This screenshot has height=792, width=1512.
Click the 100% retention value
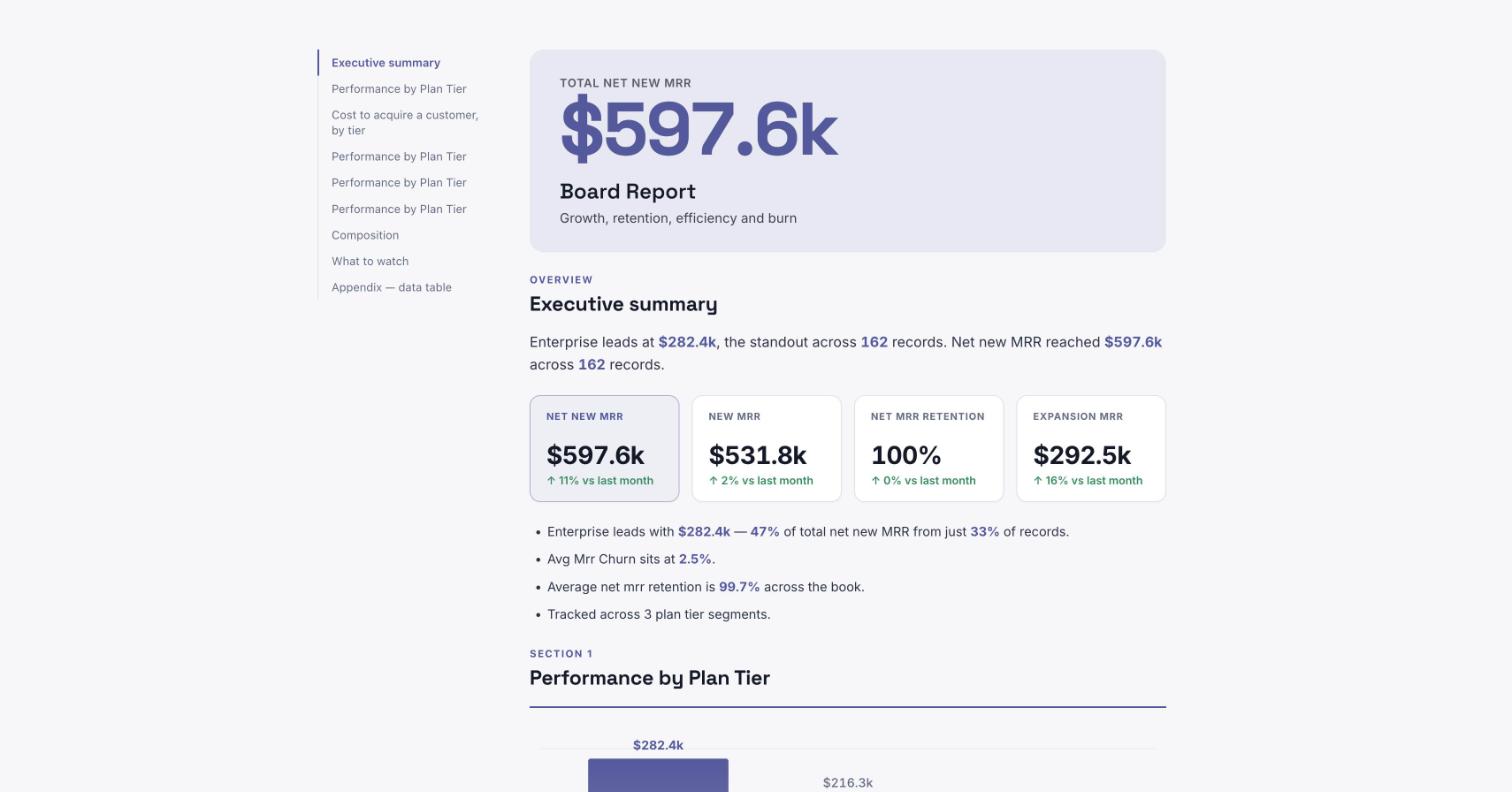pyautogui.click(x=906, y=456)
